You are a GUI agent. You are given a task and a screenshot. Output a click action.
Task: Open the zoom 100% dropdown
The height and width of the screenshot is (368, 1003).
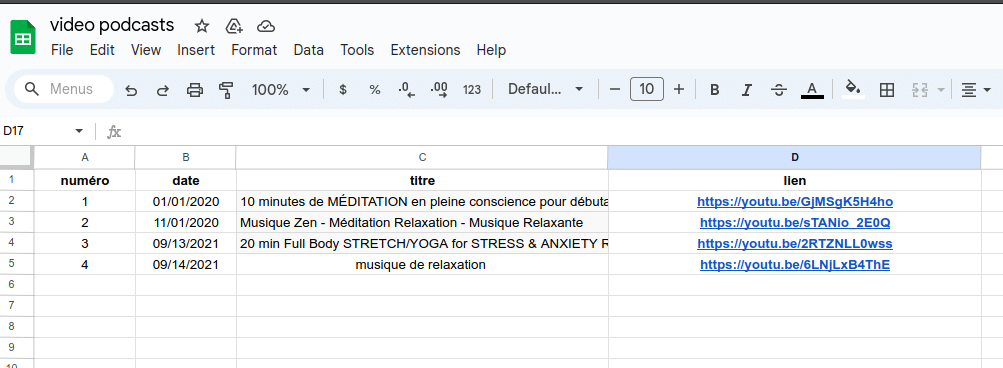pos(281,90)
